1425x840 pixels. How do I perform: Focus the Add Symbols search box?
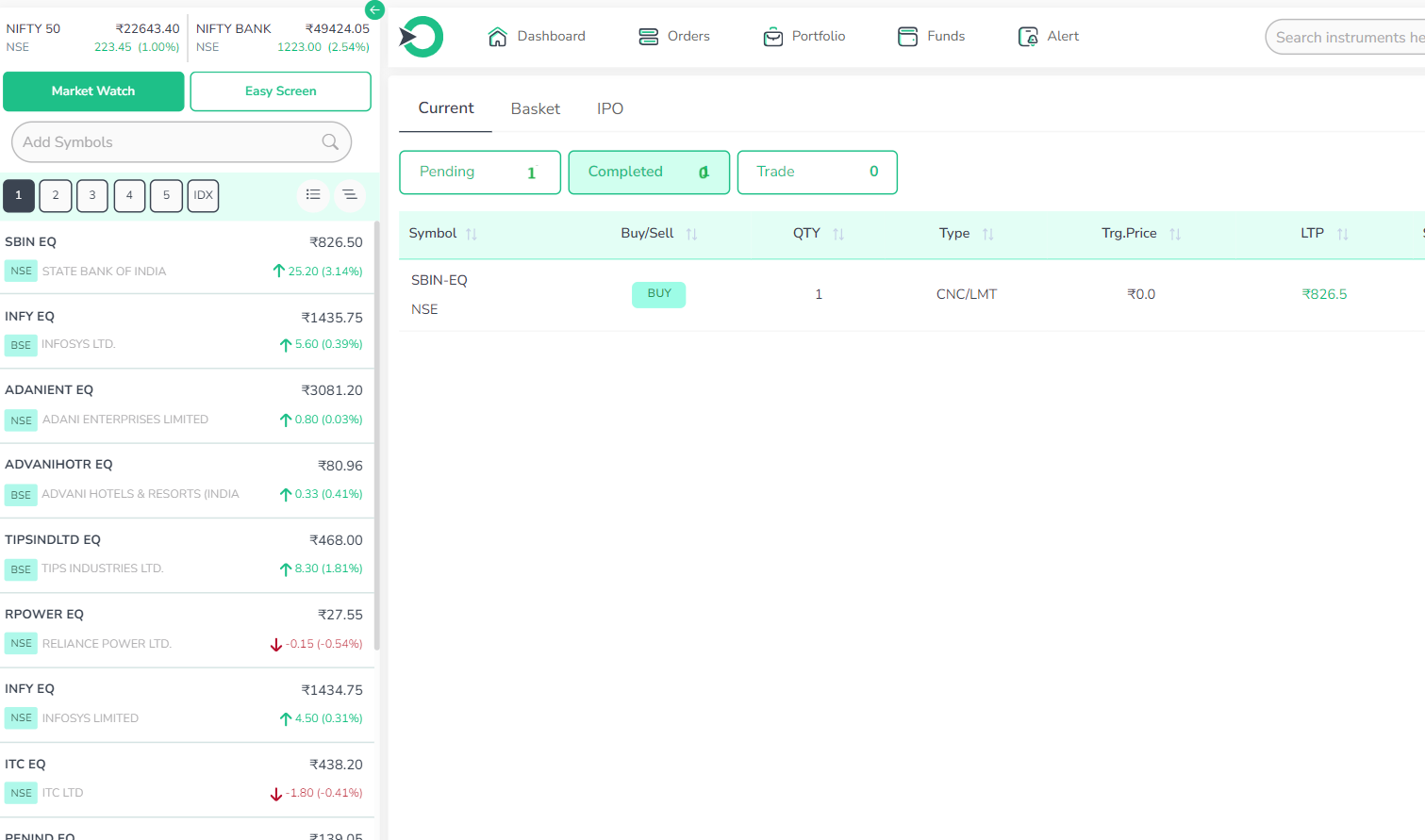pyautogui.click(x=181, y=142)
